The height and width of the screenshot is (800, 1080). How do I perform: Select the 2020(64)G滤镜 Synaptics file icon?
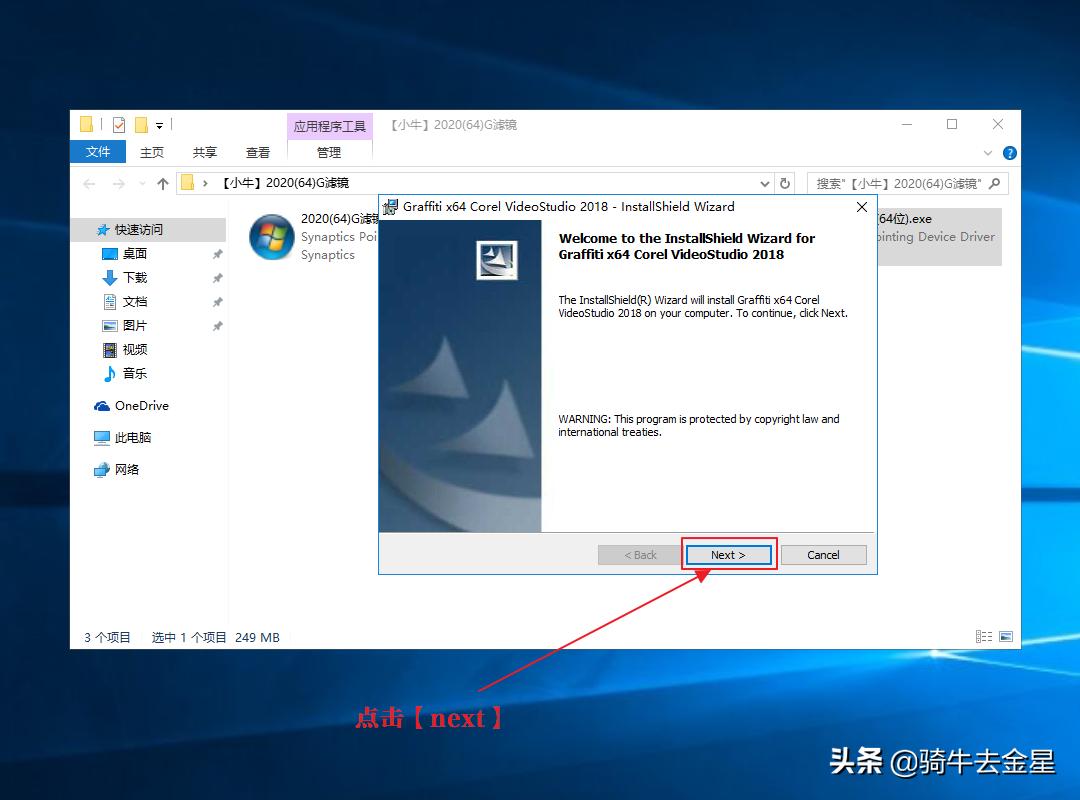[271, 236]
